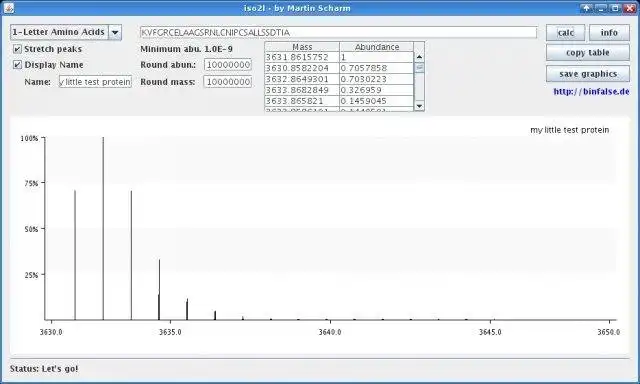Open the info button
Image resolution: width=640 pixels, height=384 pixels.
[x=609, y=33]
